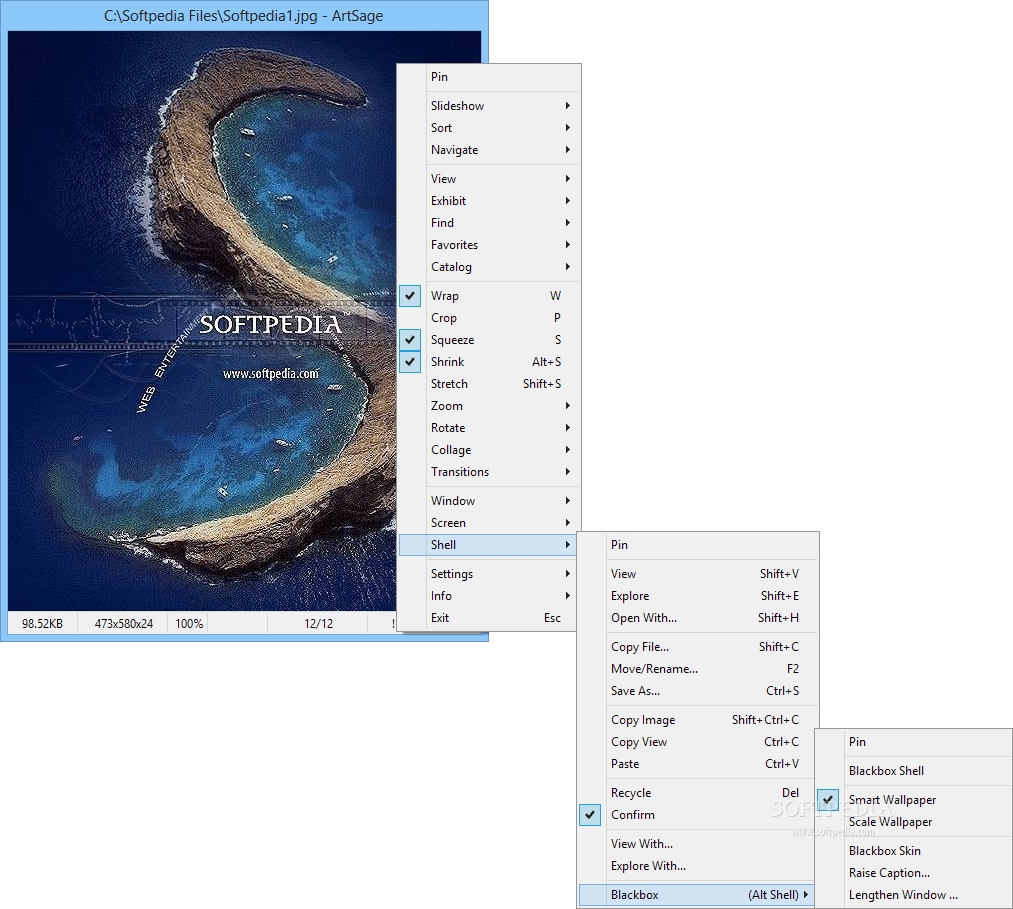Click the ArtSage window title bar
Screen dimensions: 1013x909
(244, 16)
